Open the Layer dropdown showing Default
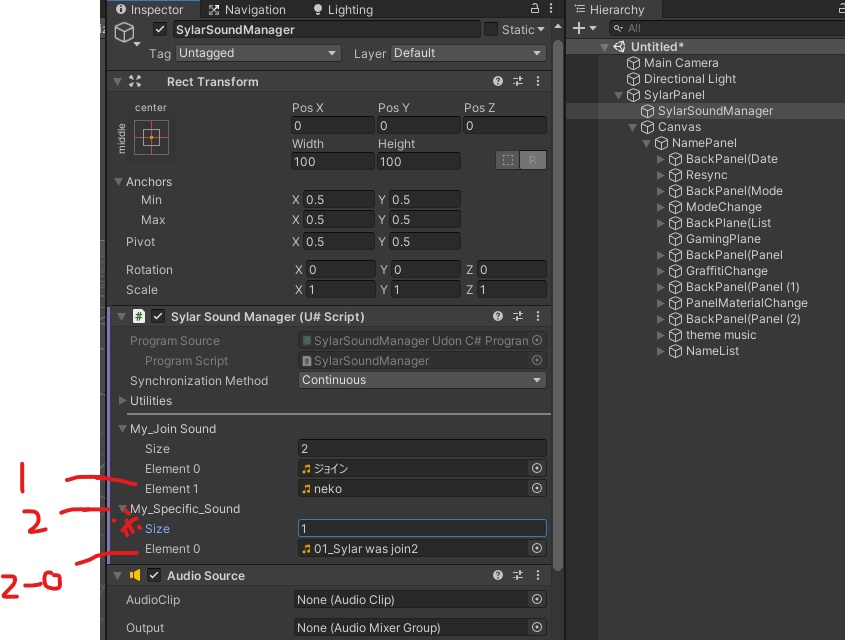 pyautogui.click(x=468, y=53)
